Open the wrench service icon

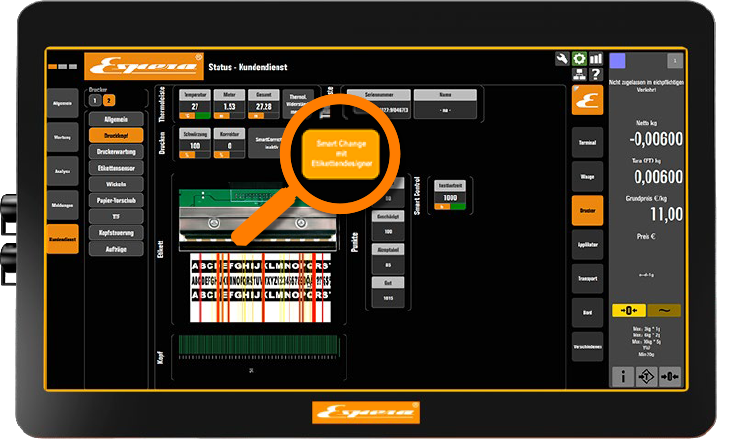click(562, 59)
